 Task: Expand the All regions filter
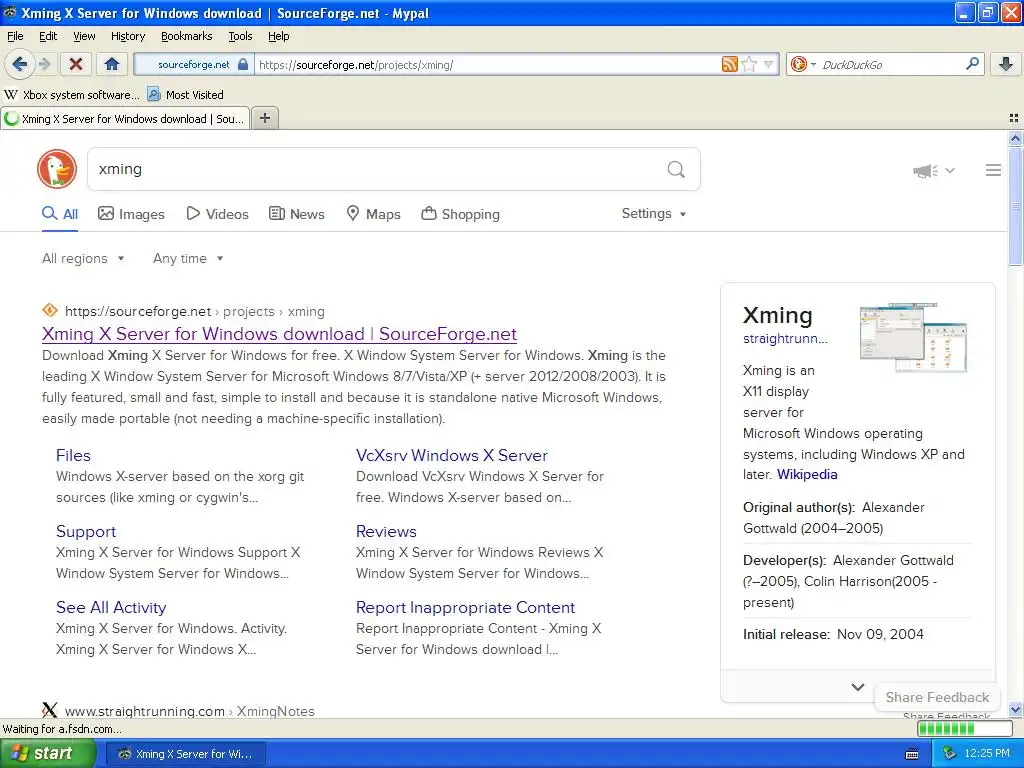(x=83, y=259)
